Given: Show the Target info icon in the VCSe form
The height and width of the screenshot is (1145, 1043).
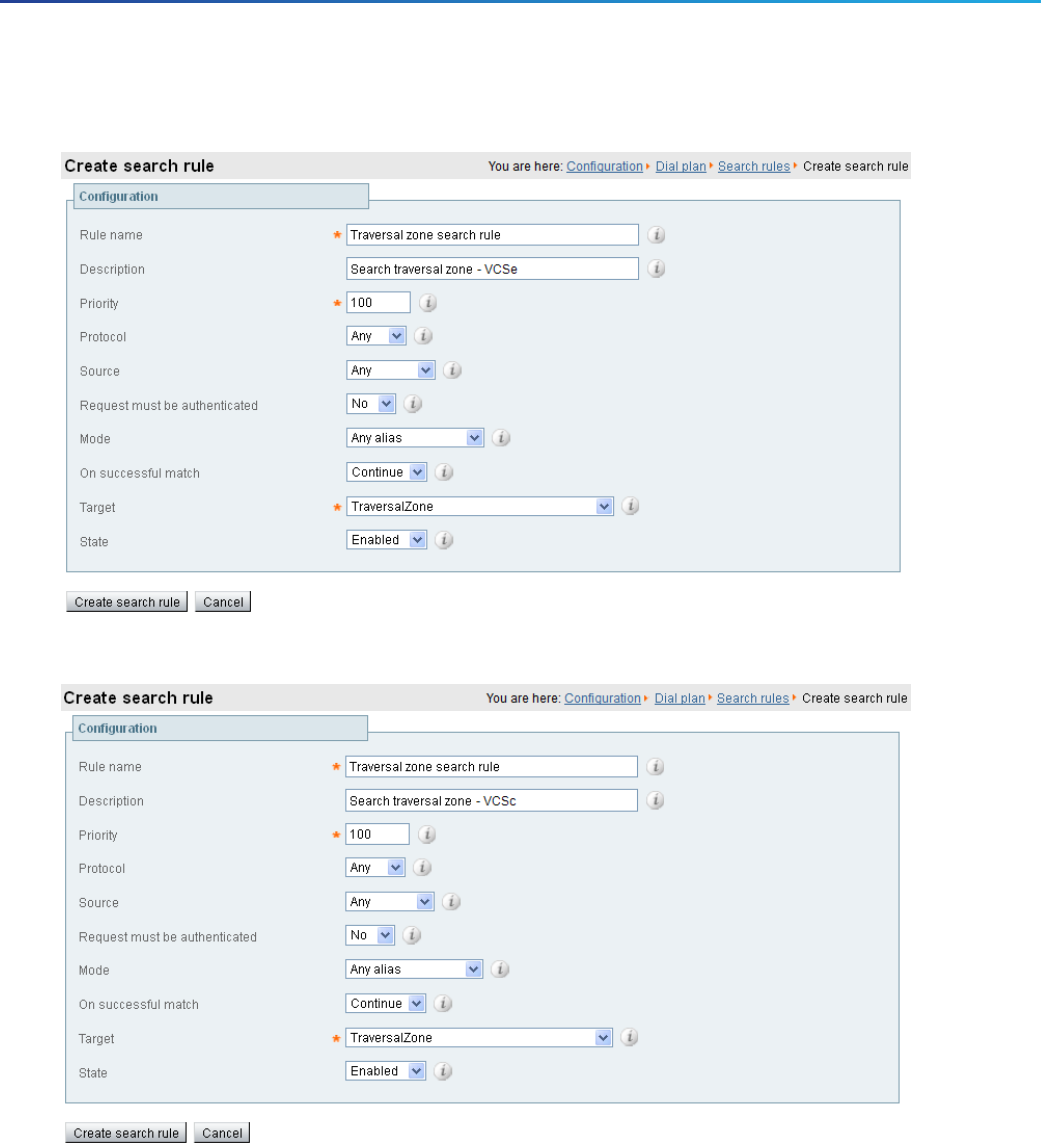Looking at the screenshot, I should coord(630,506).
